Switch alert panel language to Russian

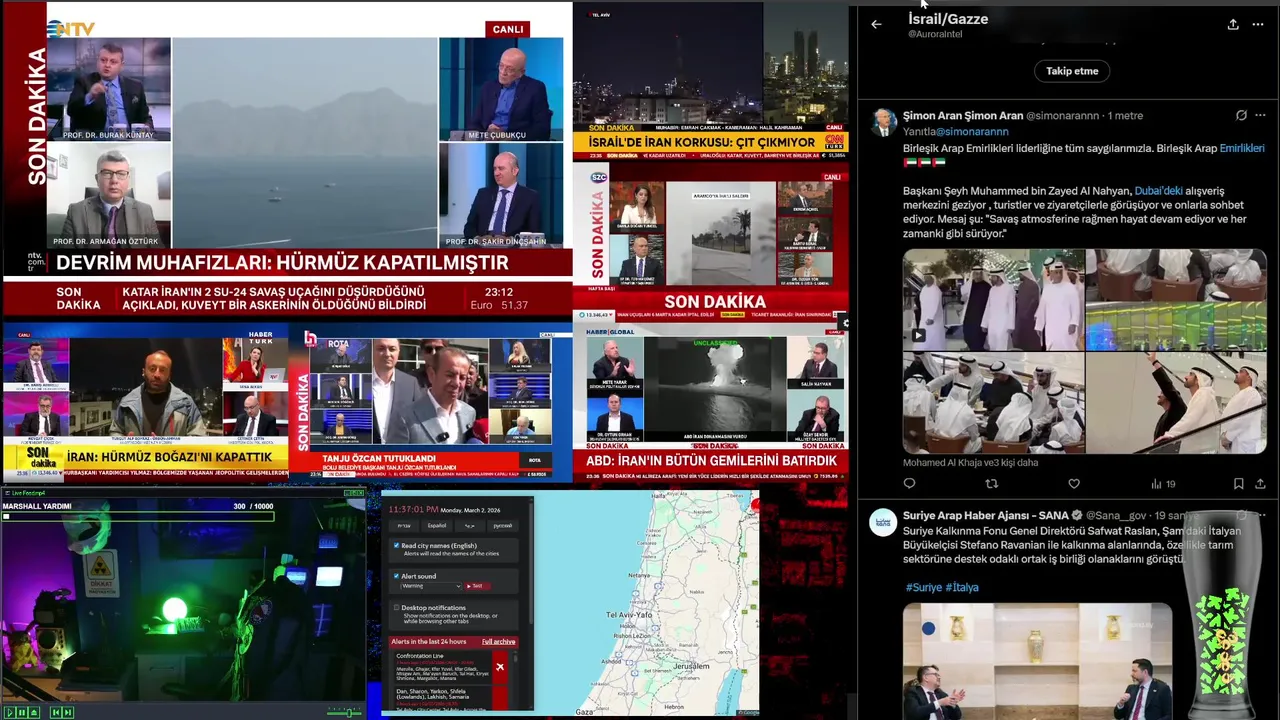[503, 525]
